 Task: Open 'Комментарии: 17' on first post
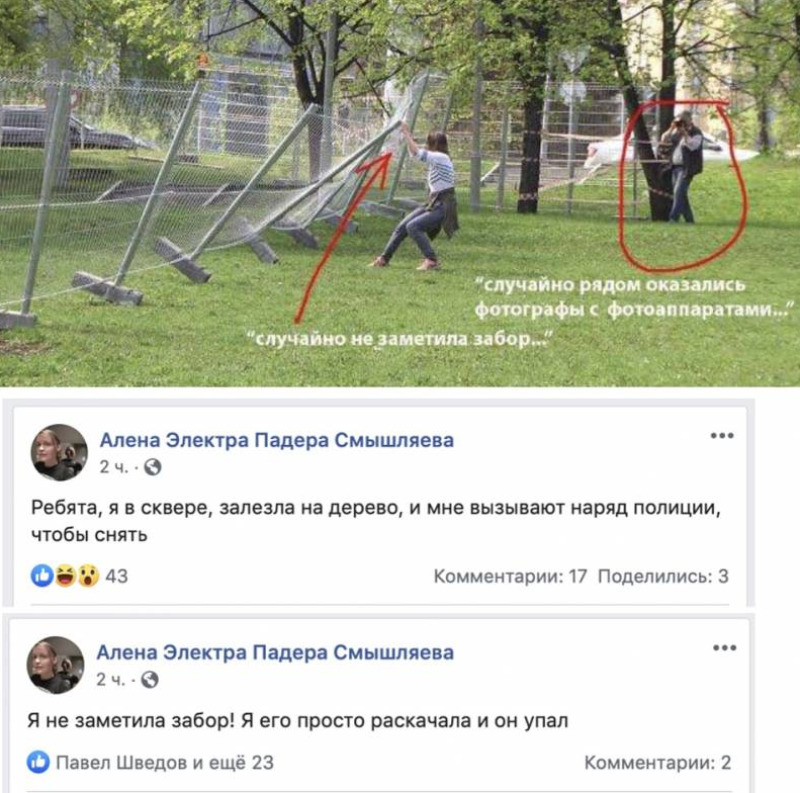[x=510, y=576]
